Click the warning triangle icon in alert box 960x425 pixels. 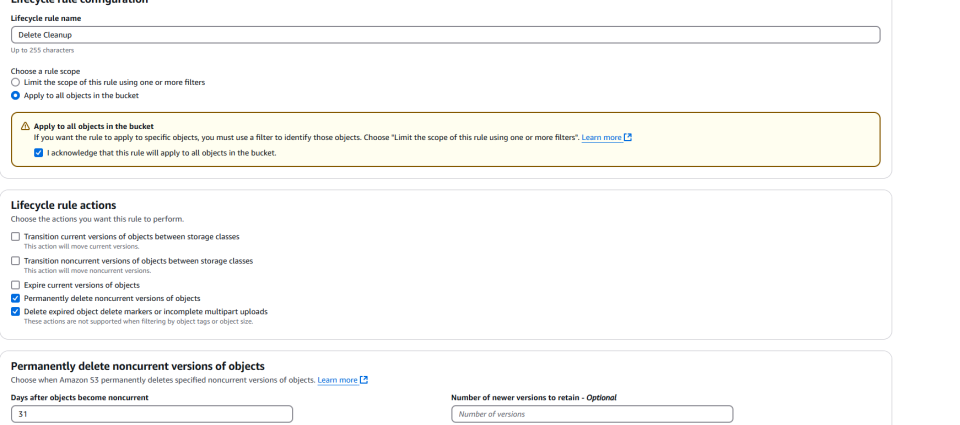point(25,127)
